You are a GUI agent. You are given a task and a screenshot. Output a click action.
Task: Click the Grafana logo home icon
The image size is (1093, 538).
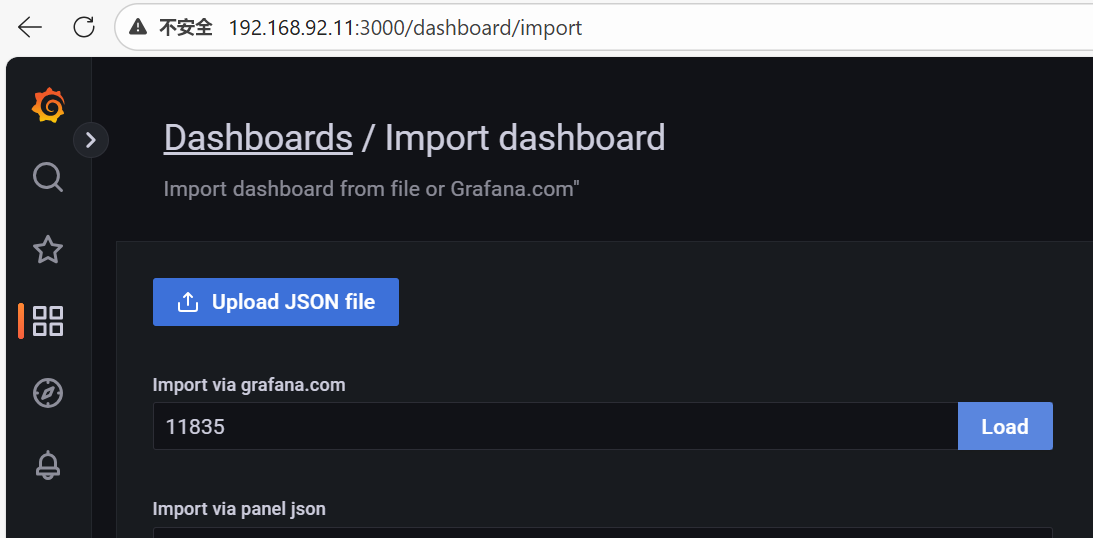tap(48, 105)
